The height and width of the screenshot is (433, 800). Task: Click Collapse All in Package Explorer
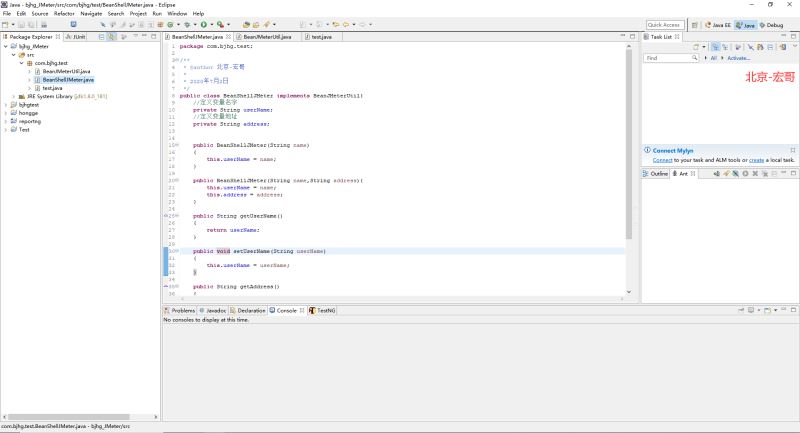[x=99, y=36]
